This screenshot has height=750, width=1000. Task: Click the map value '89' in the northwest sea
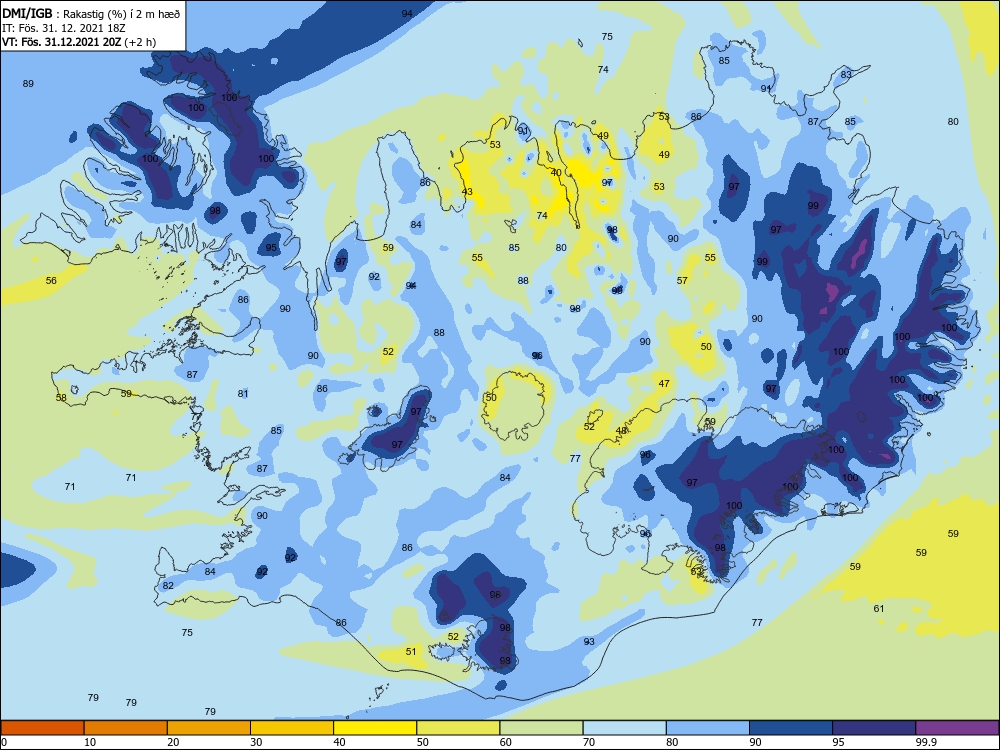coord(28,84)
